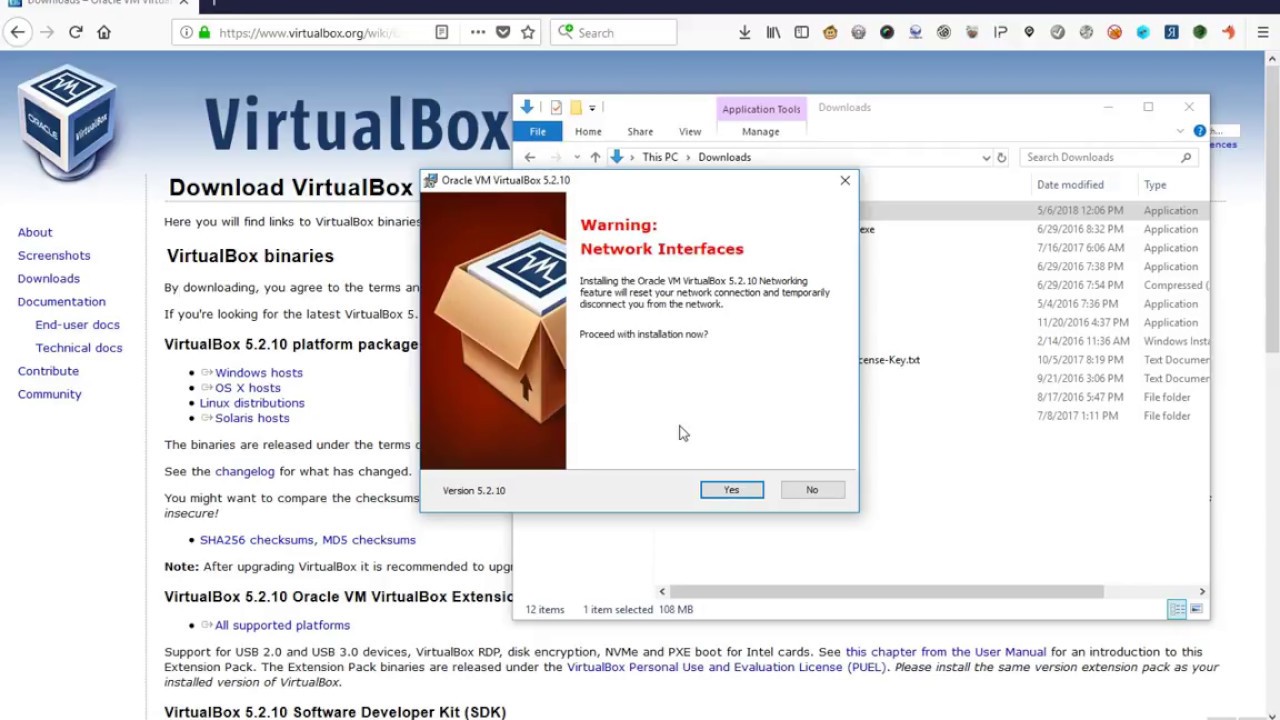Image resolution: width=1280 pixels, height=720 pixels.
Task: Click Linux distributions link
Action: pos(252,402)
